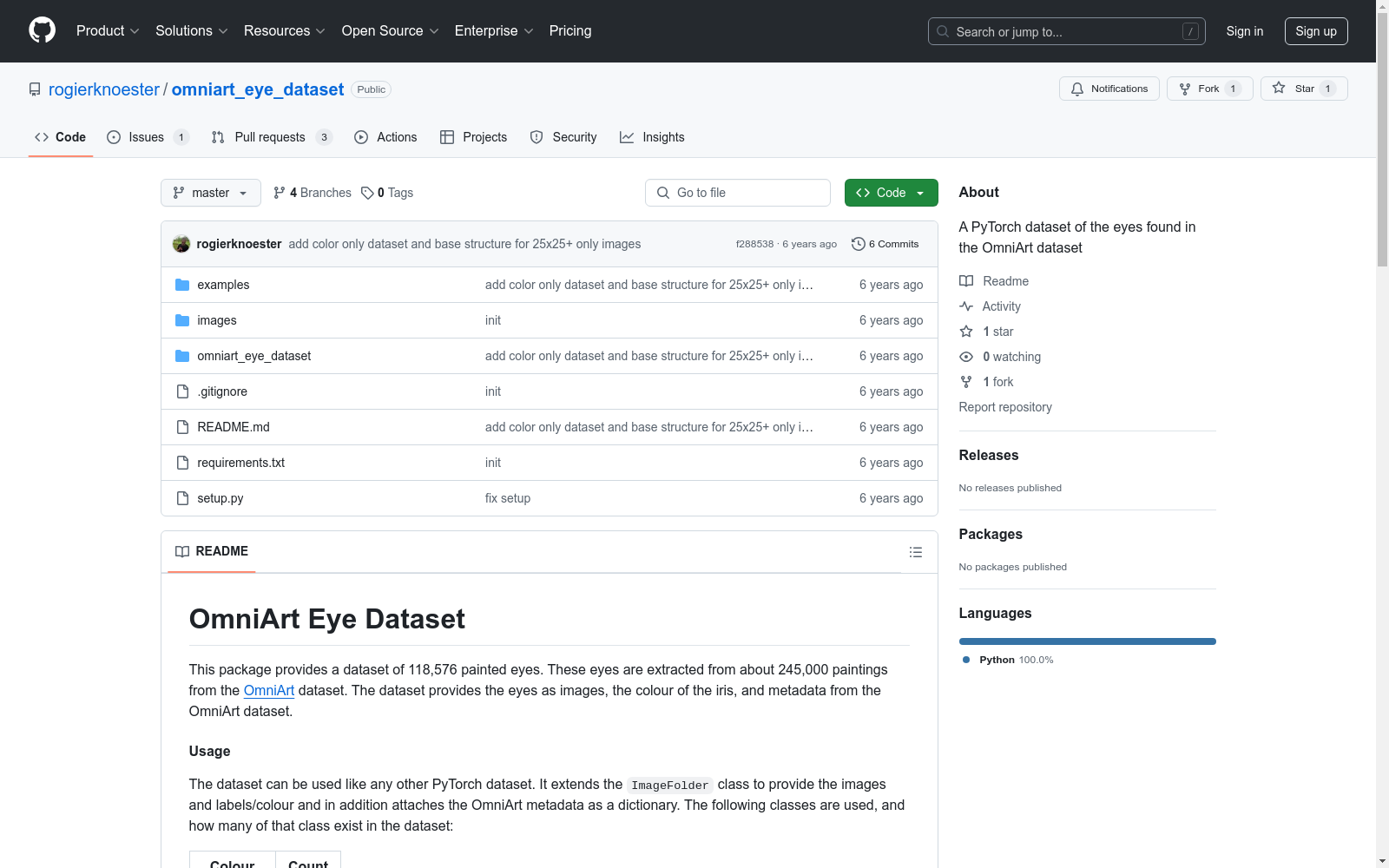Click the star icon beside 1 star
The width and height of the screenshot is (1389, 868).
click(966, 332)
